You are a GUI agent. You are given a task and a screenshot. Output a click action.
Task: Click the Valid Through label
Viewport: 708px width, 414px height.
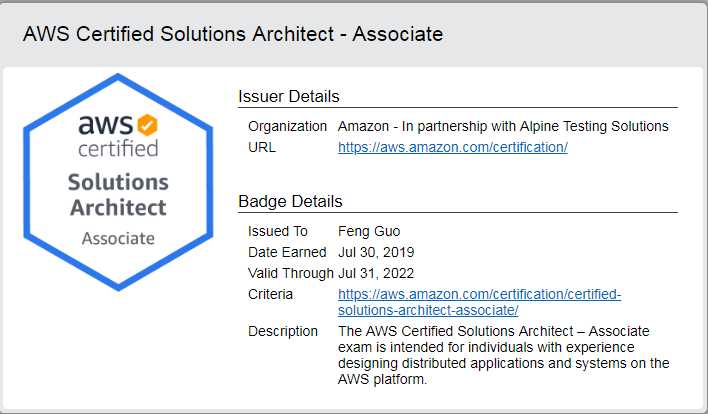click(290, 273)
